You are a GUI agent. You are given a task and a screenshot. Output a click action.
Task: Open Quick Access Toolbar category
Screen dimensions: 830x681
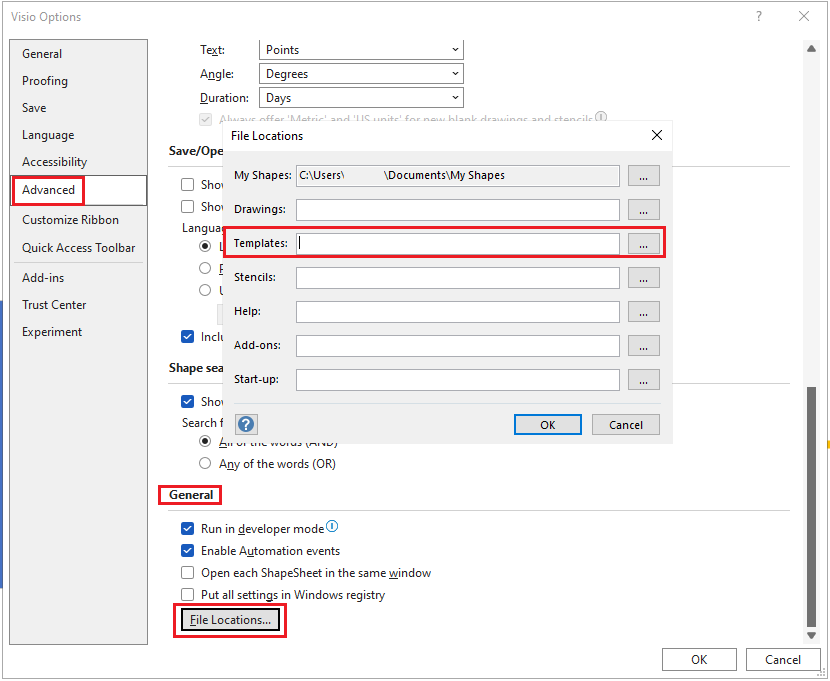(78, 248)
